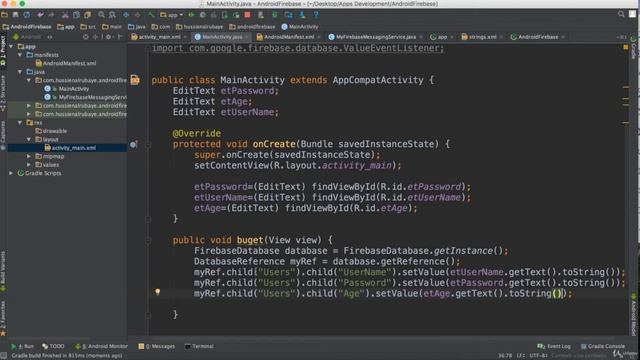Open the Android view selector in the Project panel

point(33,37)
